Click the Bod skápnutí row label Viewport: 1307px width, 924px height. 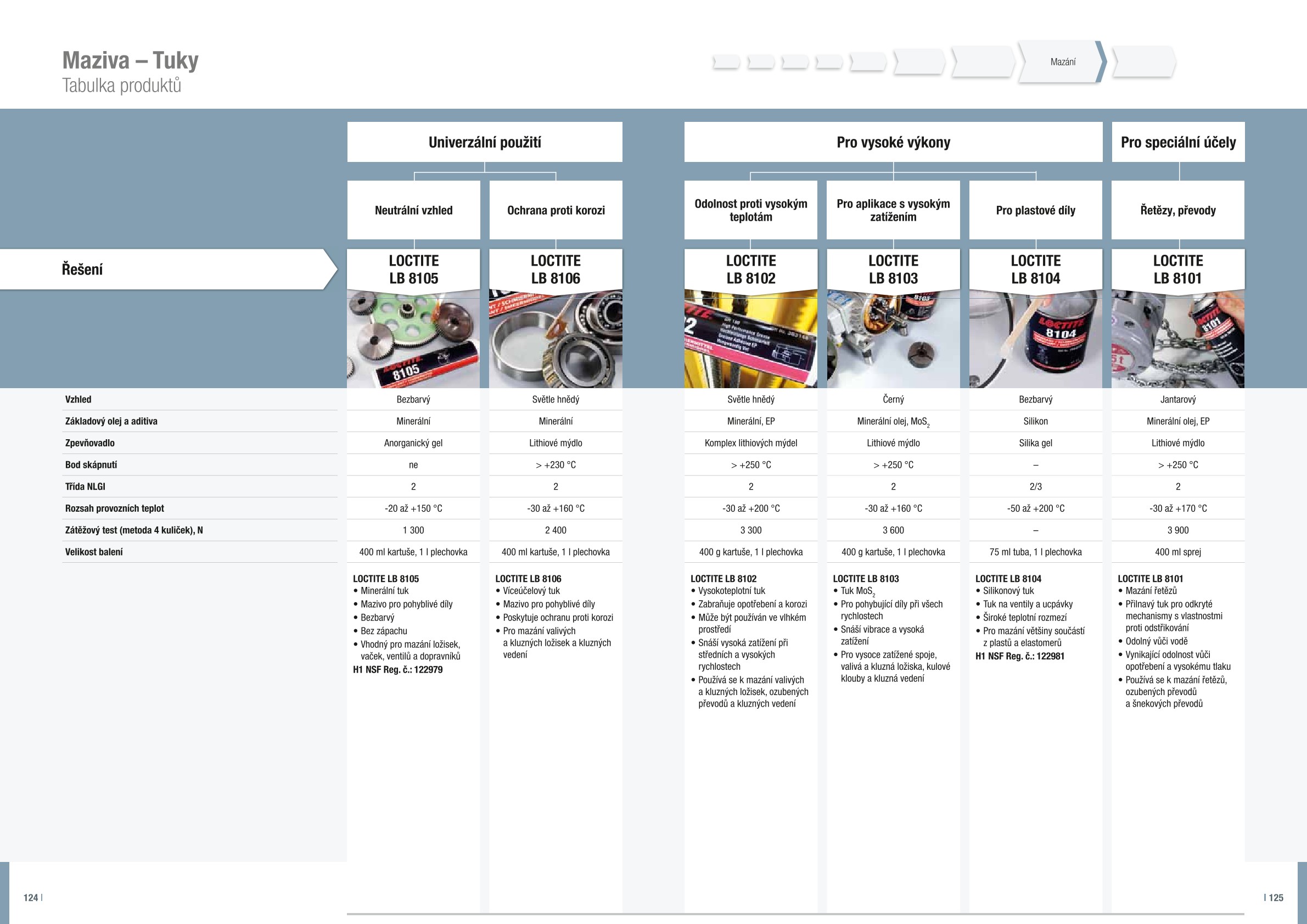(91, 464)
